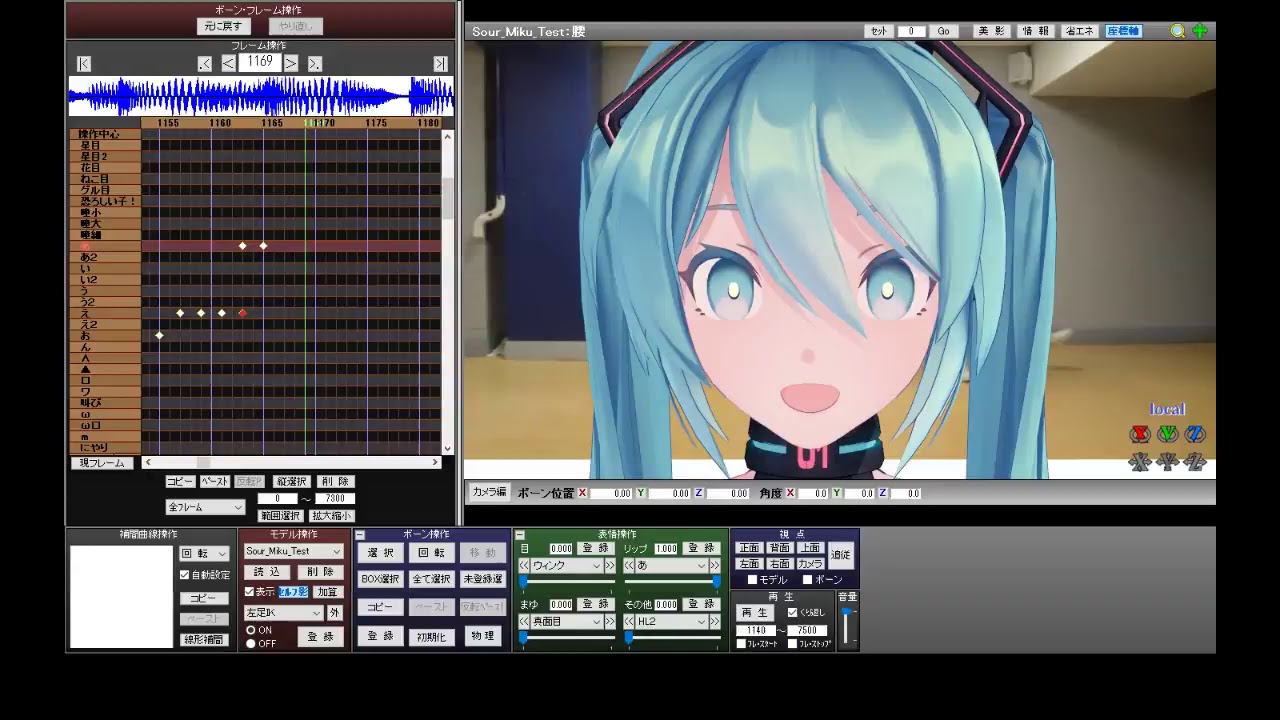Click the timeline horizontal scrollbar
This screenshot has height=720, width=1280.
(290, 462)
